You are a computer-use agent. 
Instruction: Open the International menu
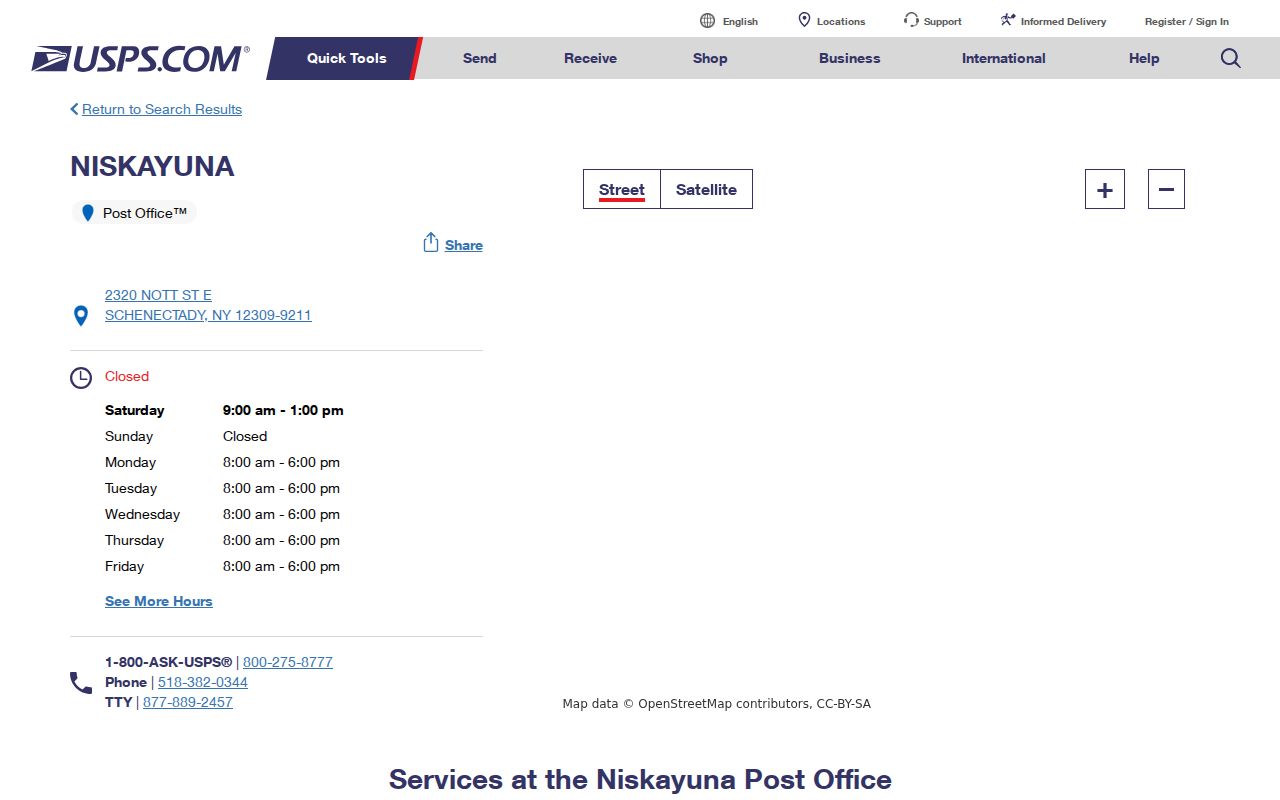pos(1004,58)
